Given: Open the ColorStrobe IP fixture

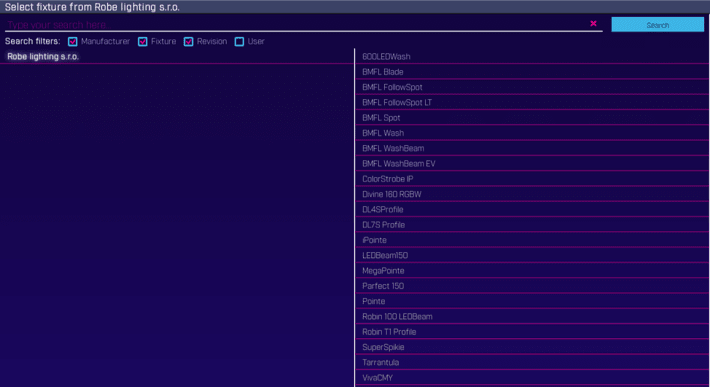Looking at the screenshot, I should click(532, 179).
